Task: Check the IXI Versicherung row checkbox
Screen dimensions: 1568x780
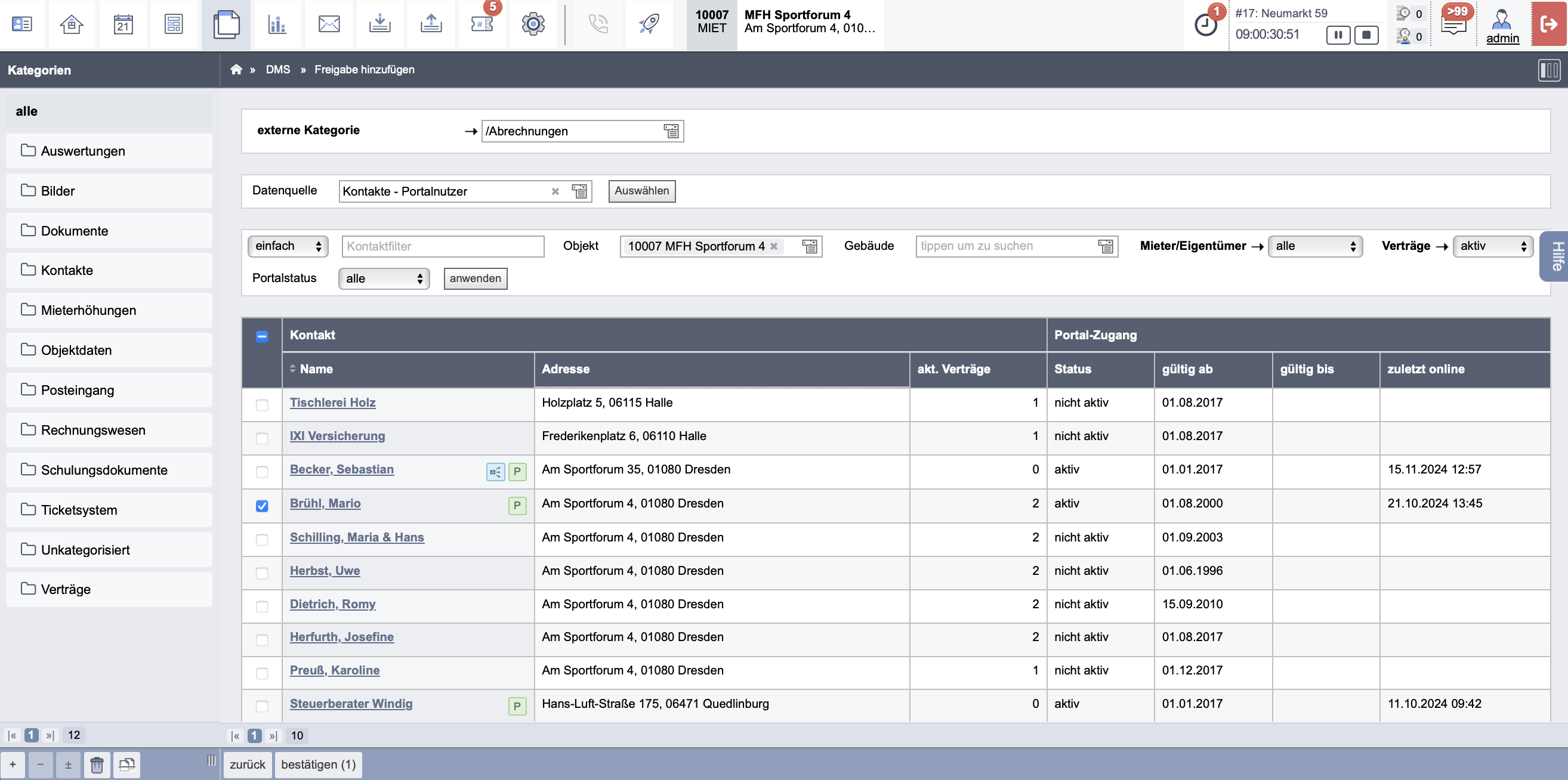Action: (262, 439)
